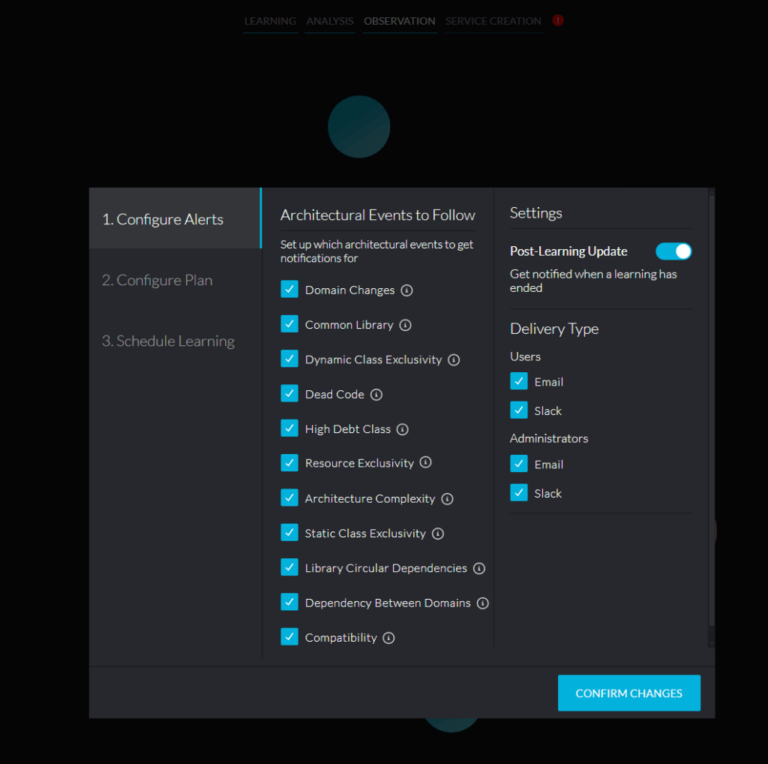Uncheck the Domain Changes checkbox
Screen dimensions: 768x764
point(289,290)
